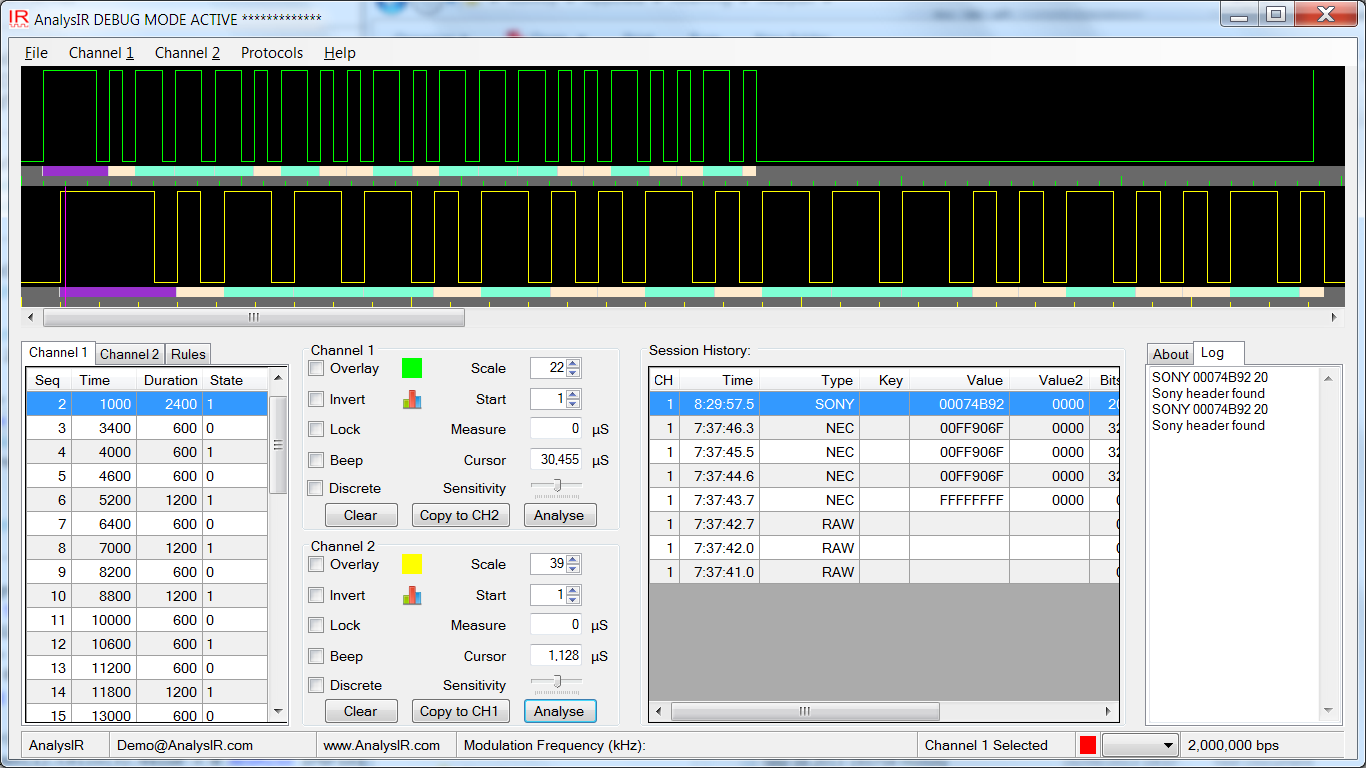Click Channel 2 Analyse button
Viewport: 1366px width, 768px height.
(559, 711)
